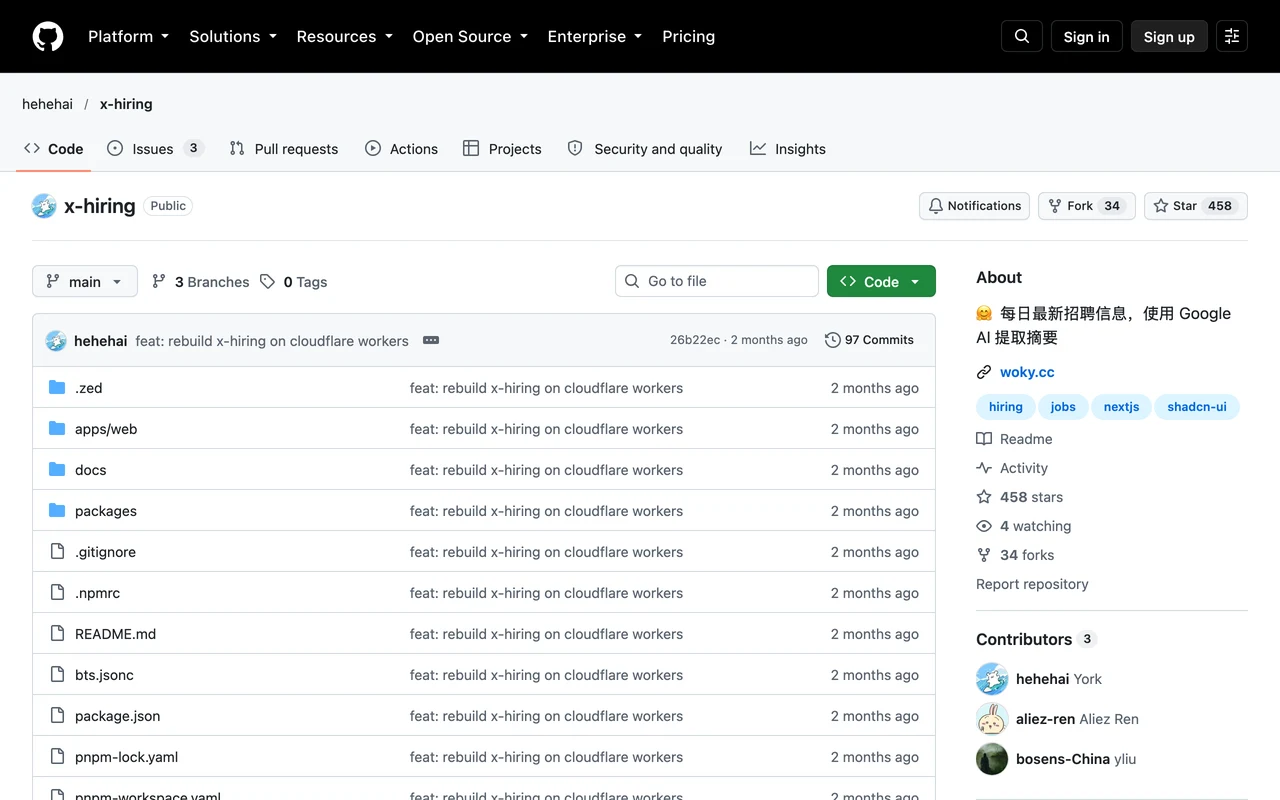Click the Sign up button
The width and height of the screenshot is (1280, 800).
[1169, 36]
